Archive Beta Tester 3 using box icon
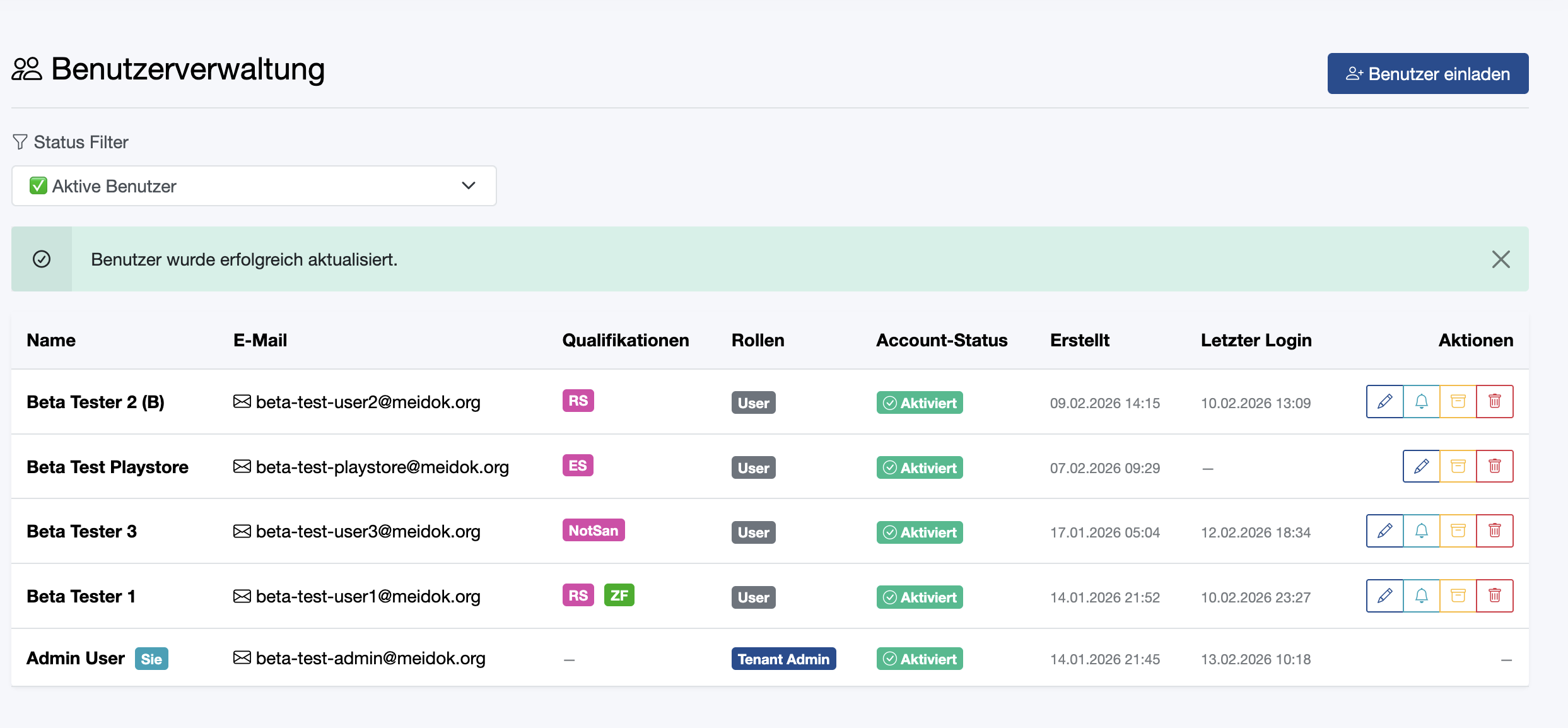The height and width of the screenshot is (728, 1568). click(1458, 531)
